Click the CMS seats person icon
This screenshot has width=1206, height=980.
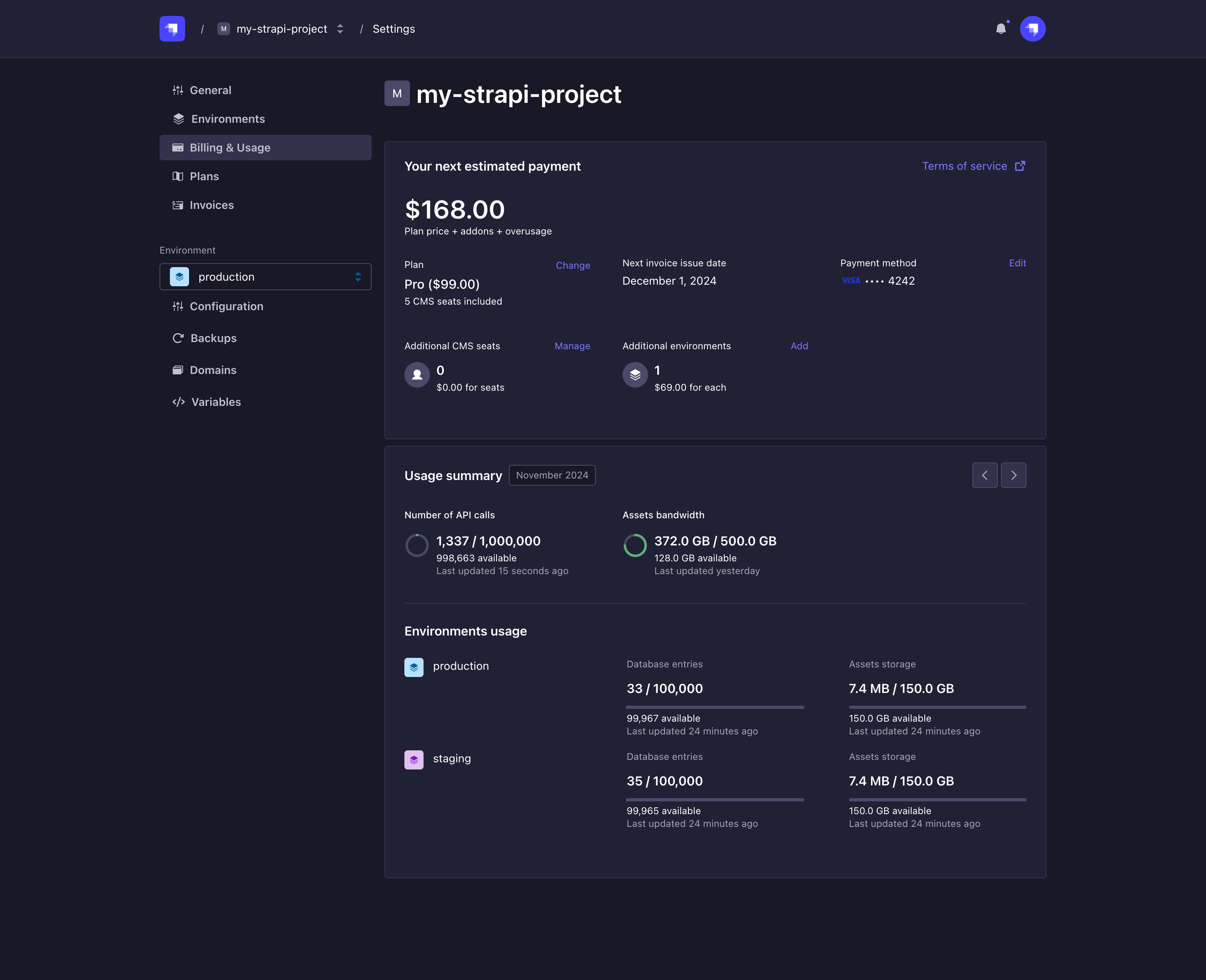point(417,374)
